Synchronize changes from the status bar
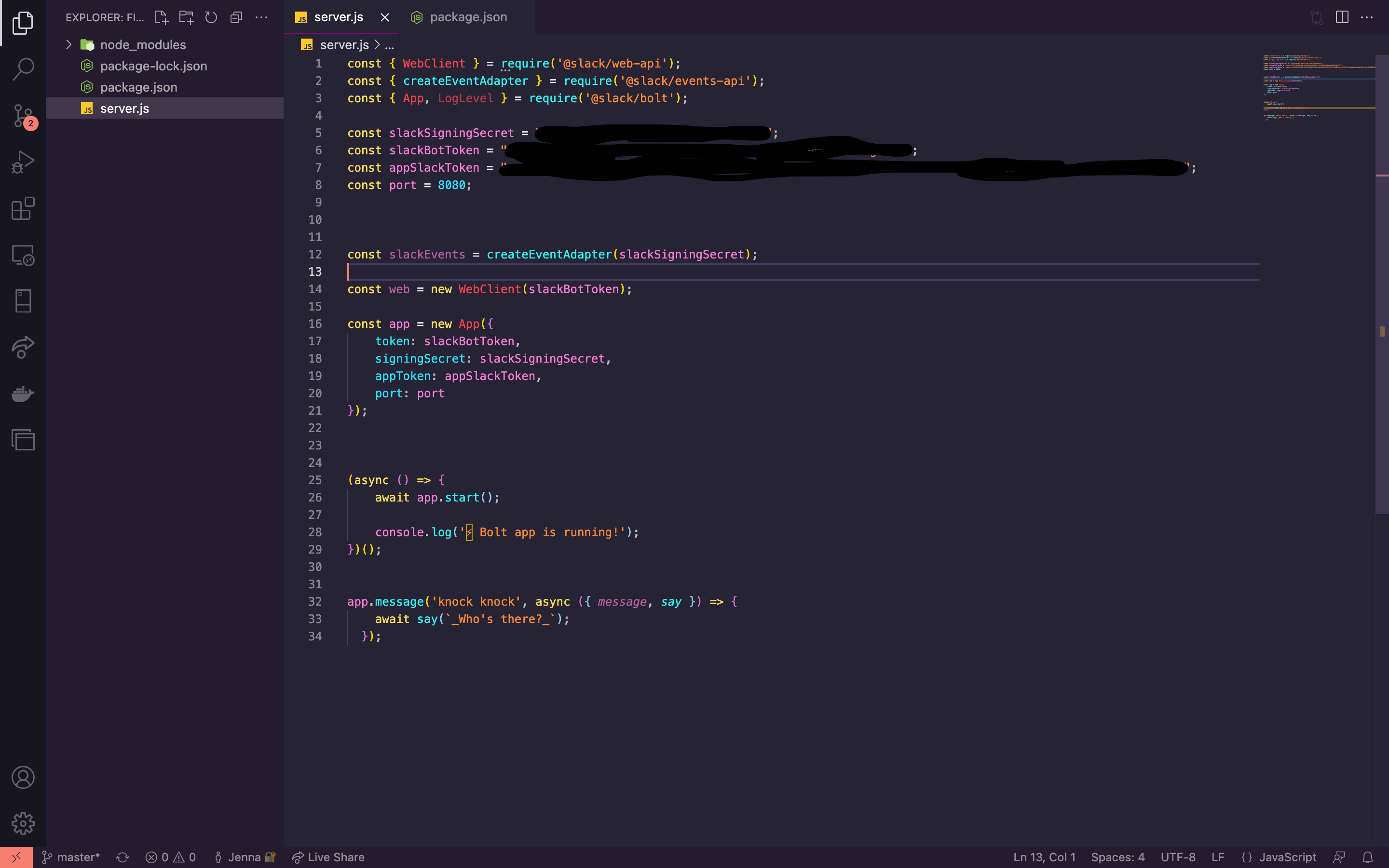Screen dimensions: 1389x868 [122, 857]
